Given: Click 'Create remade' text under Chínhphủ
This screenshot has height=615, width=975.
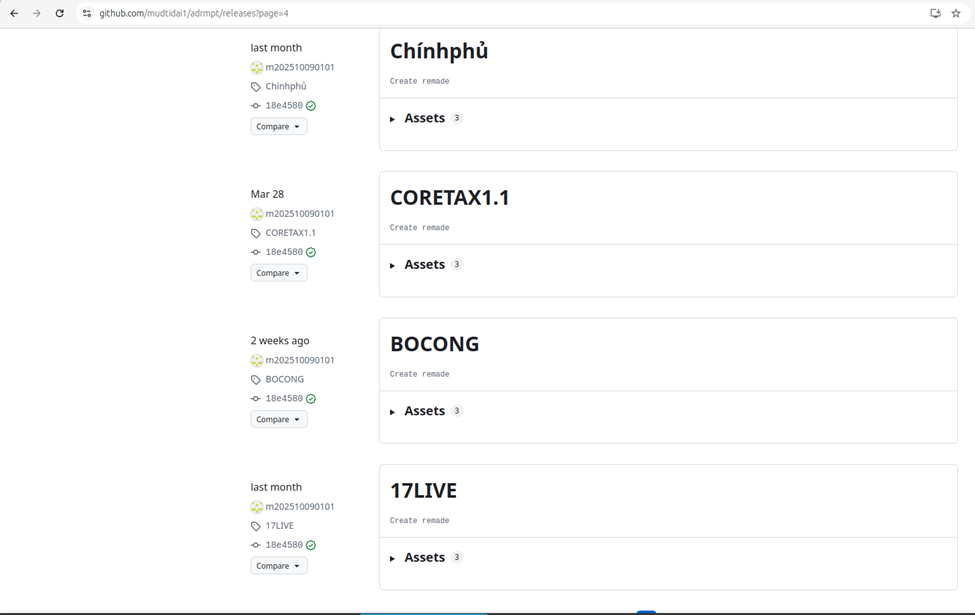Looking at the screenshot, I should [420, 81].
